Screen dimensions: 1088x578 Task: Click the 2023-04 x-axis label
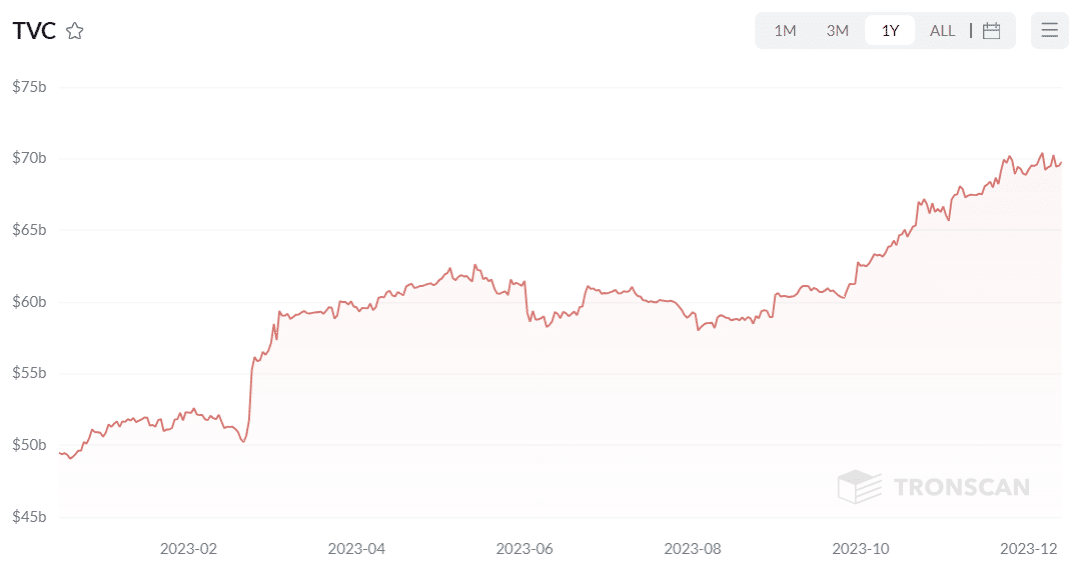click(x=357, y=548)
